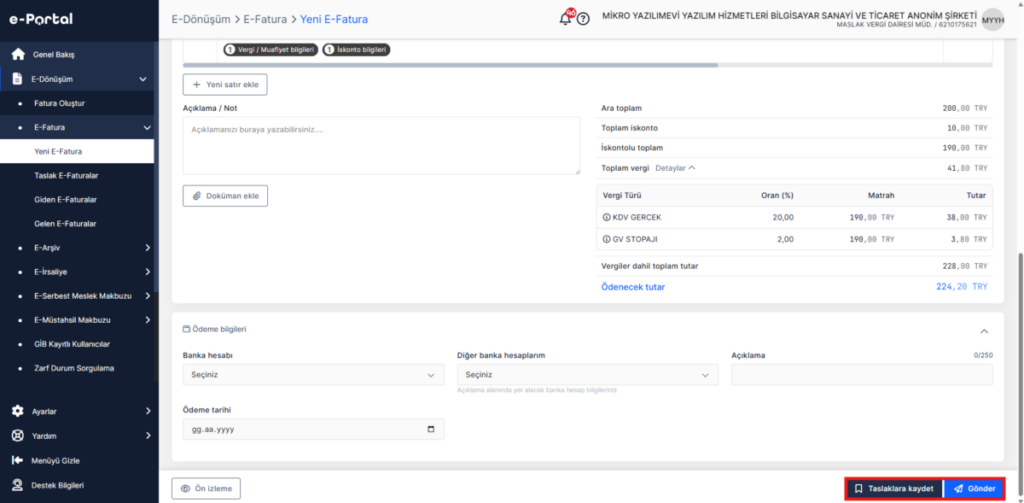This screenshot has width=1024, height=503.
Task: Open the Banka hesabı dropdown
Action: 313,375
